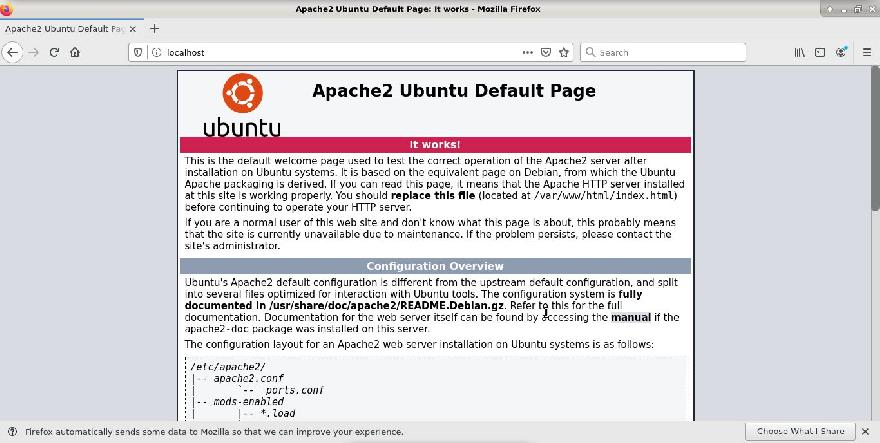The image size is (880, 443).
Task: Click 'mods-enabled' in the config tree
Action: pos(249,402)
